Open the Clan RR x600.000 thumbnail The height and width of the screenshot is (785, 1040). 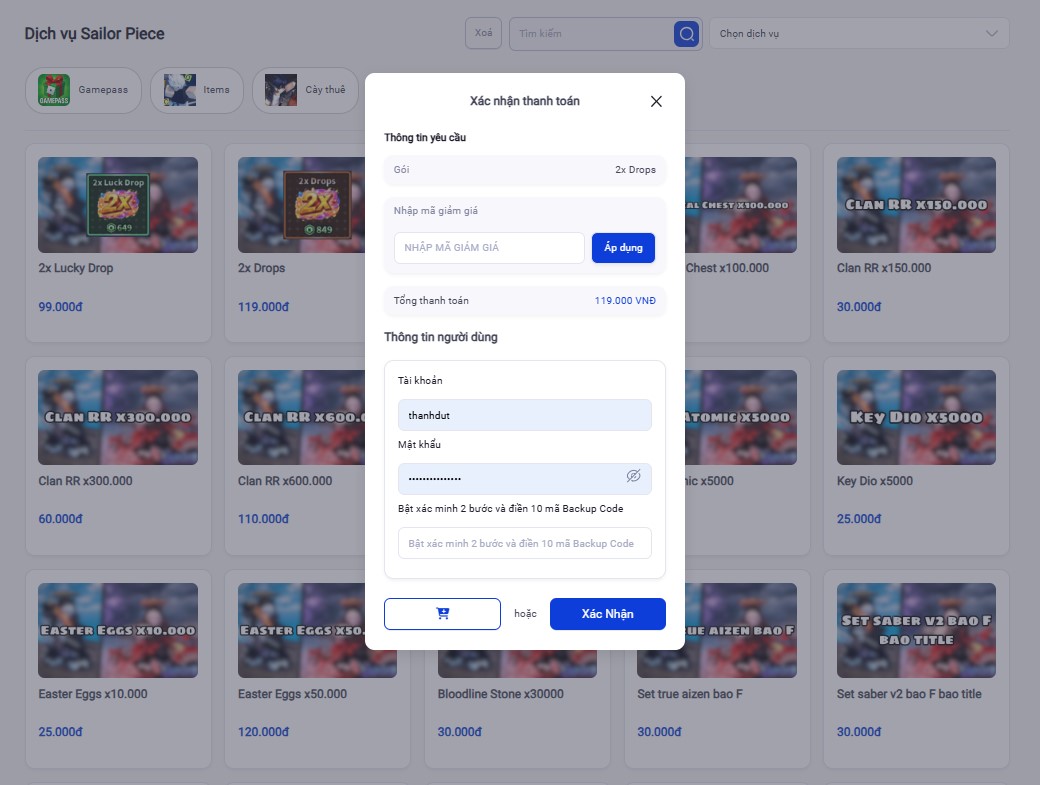[x=301, y=417]
